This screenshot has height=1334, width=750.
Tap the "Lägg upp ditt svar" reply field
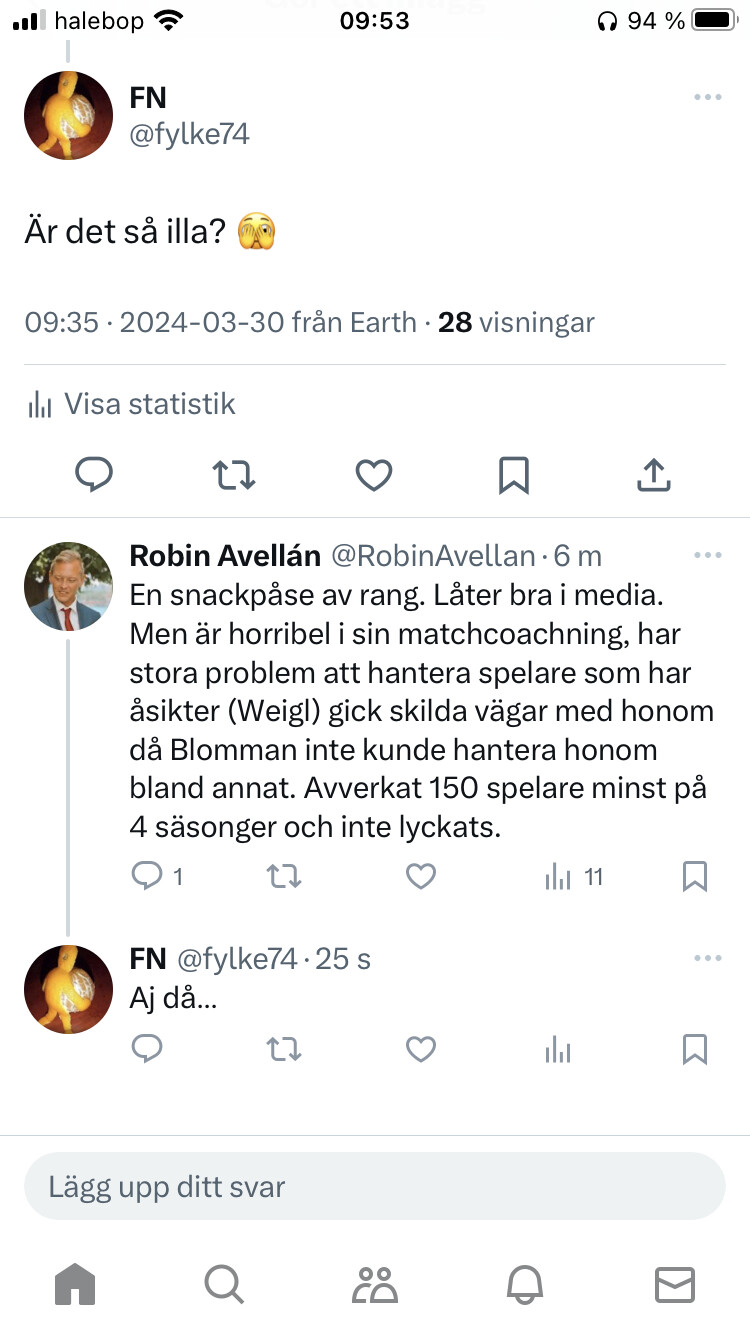tap(374, 1187)
